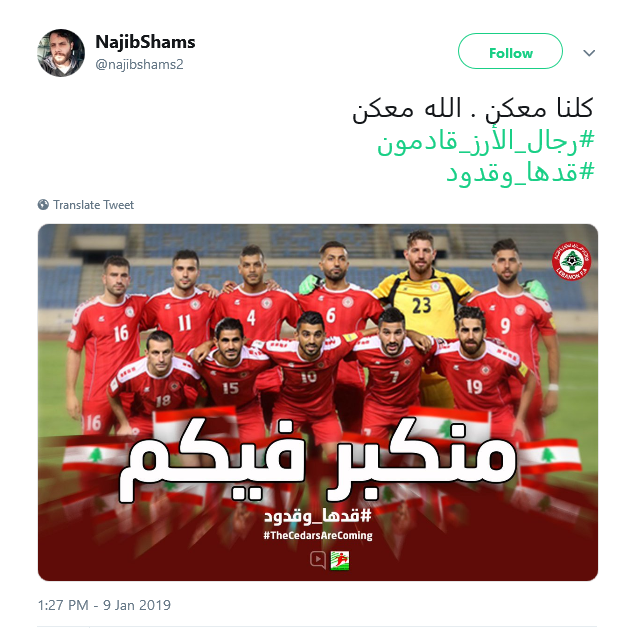Open the NajibShams display name link
The height and width of the screenshot is (628, 633).
coord(145,42)
